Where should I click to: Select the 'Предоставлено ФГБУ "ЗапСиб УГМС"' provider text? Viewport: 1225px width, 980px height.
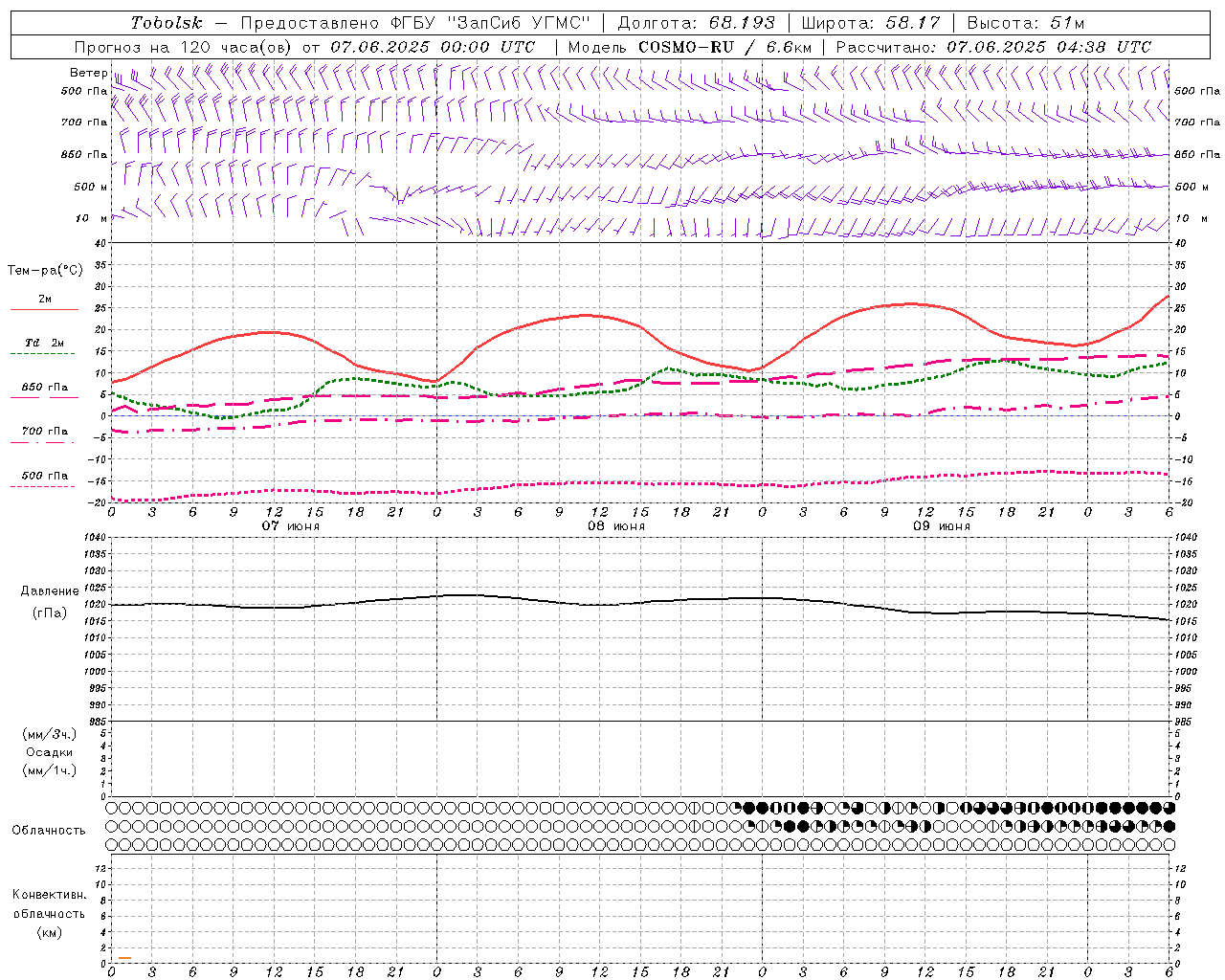point(415,23)
